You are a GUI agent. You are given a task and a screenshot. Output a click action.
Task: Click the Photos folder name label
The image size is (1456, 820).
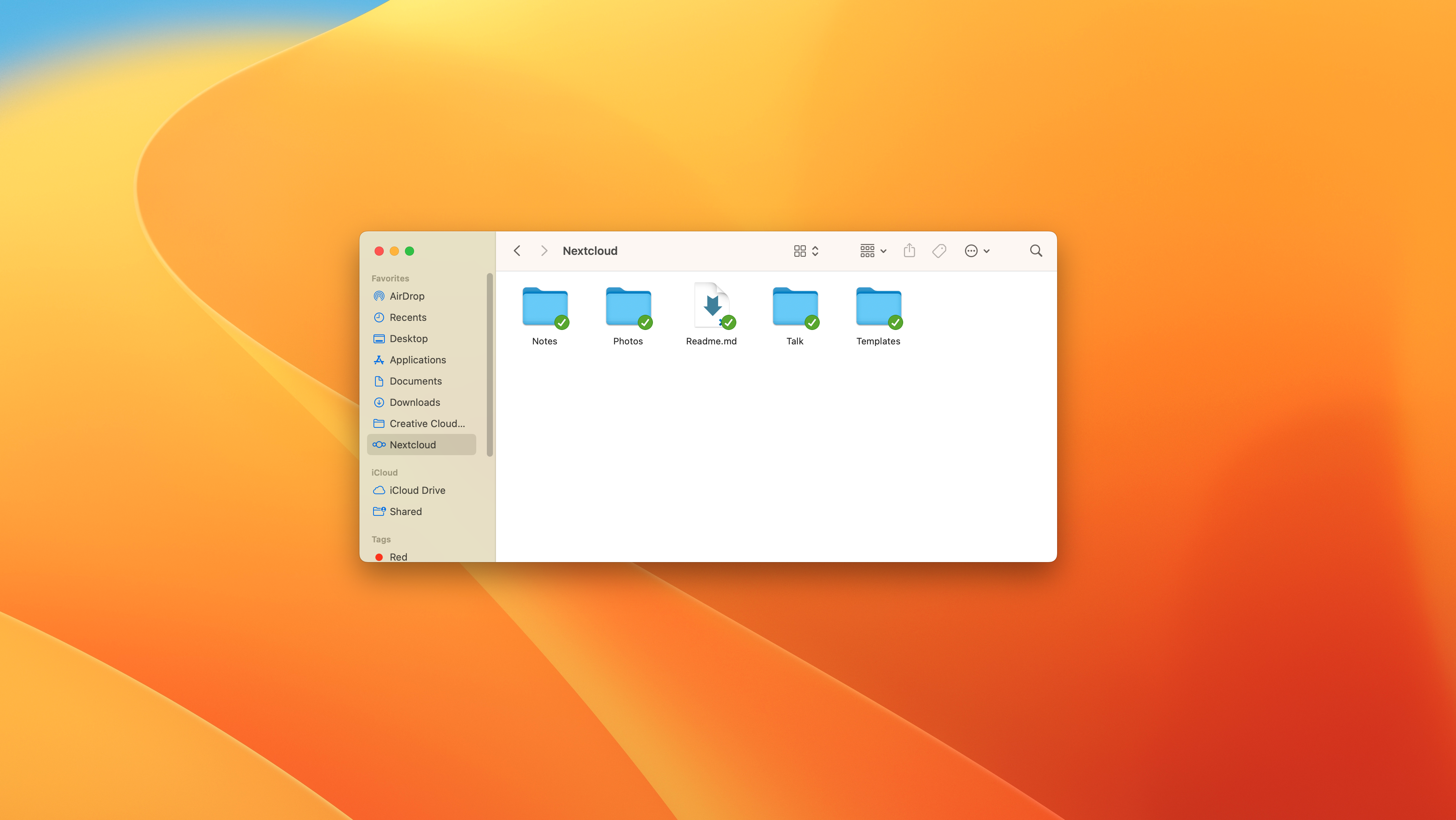(628, 341)
